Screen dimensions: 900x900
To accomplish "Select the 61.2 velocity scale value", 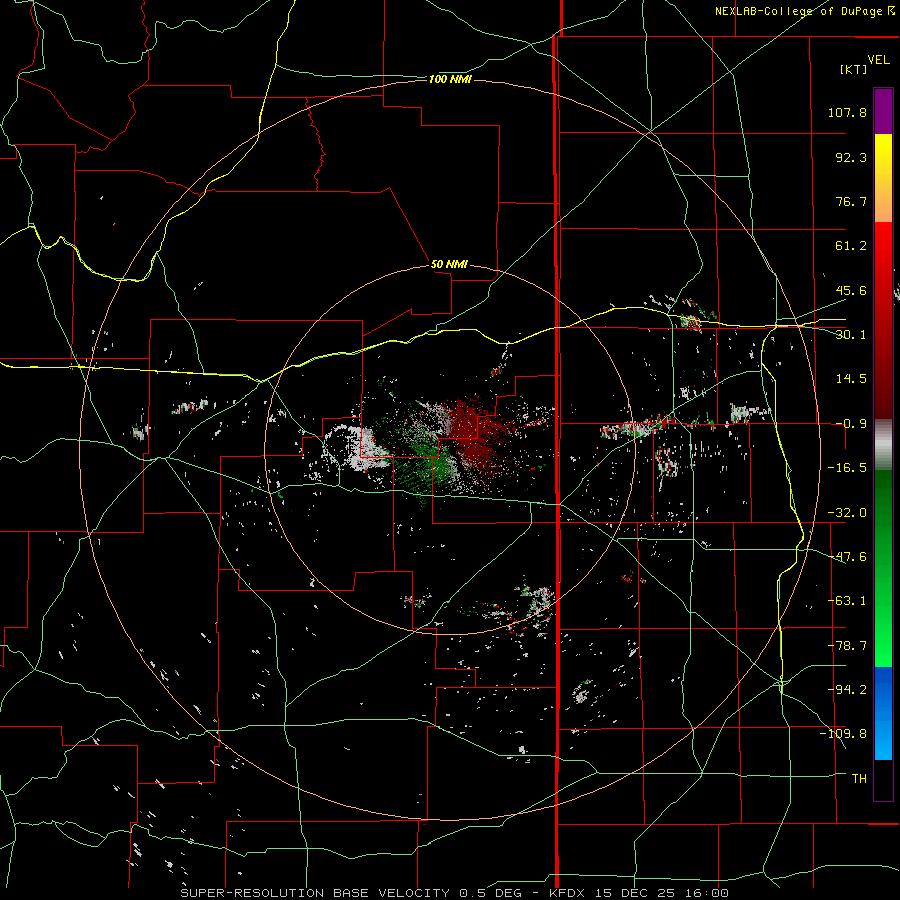I will click(851, 246).
